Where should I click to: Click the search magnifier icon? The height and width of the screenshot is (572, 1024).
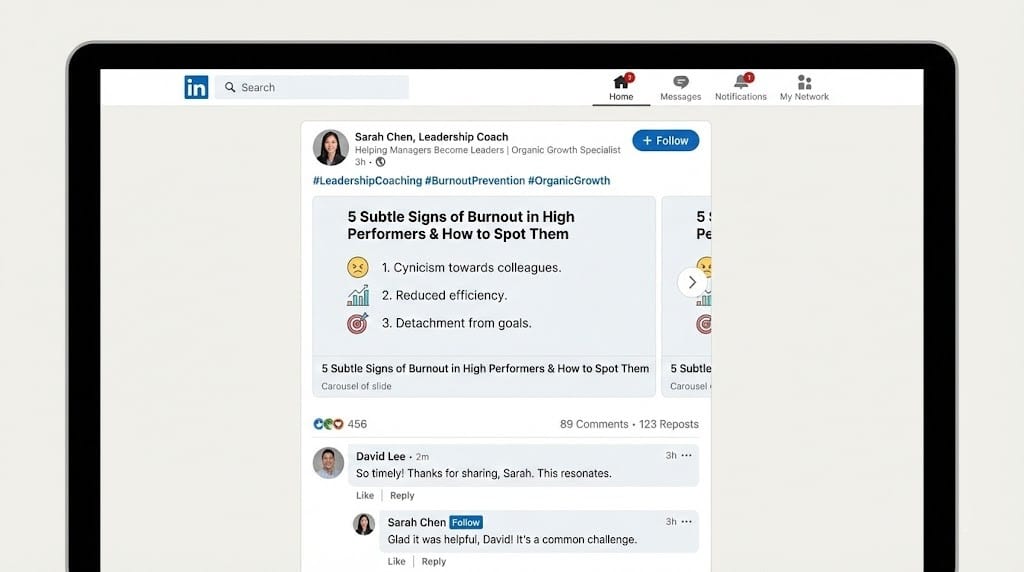coord(230,87)
